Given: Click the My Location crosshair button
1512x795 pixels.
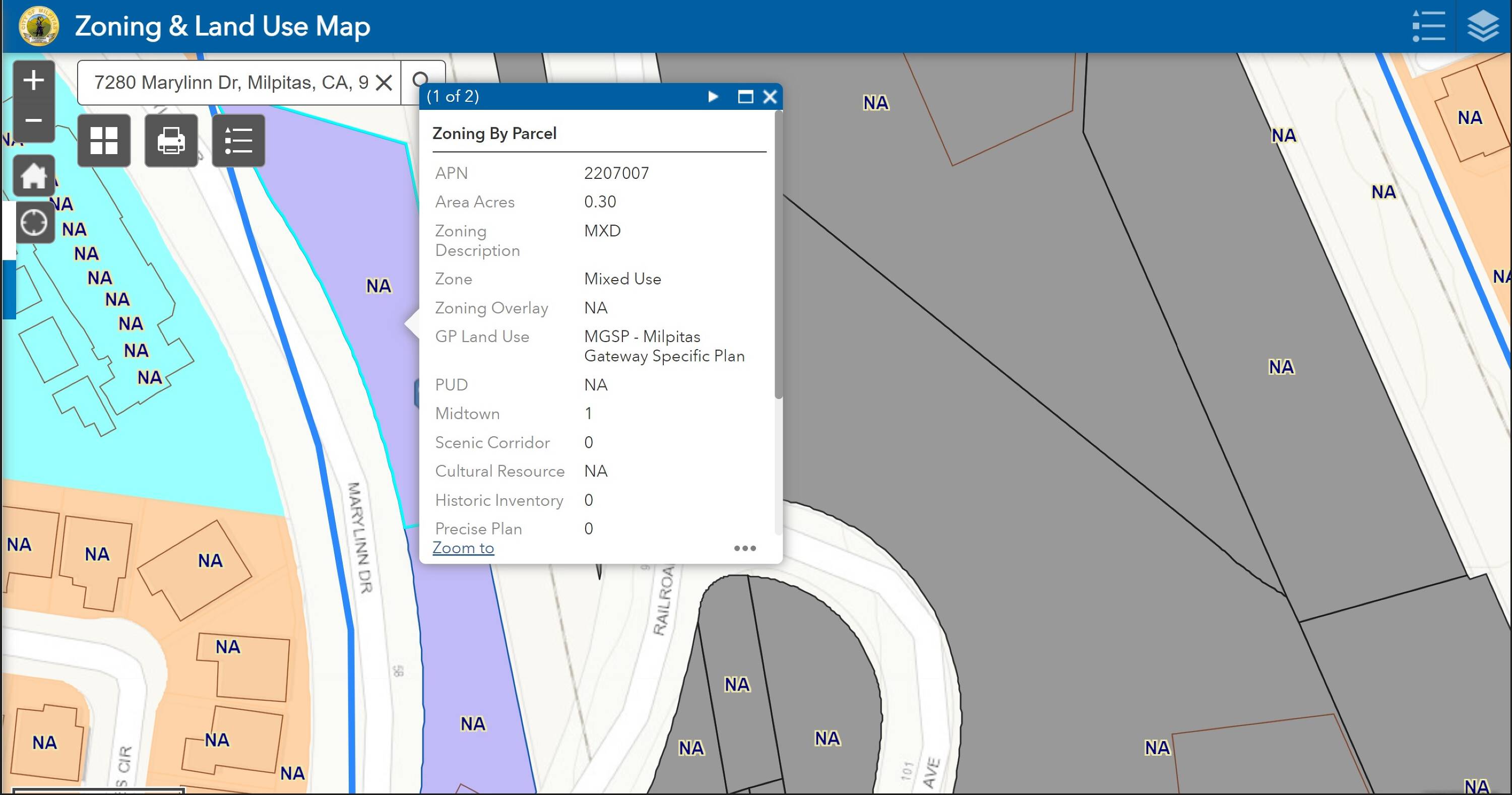Looking at the screenshot, I should [x=33, y=222].
